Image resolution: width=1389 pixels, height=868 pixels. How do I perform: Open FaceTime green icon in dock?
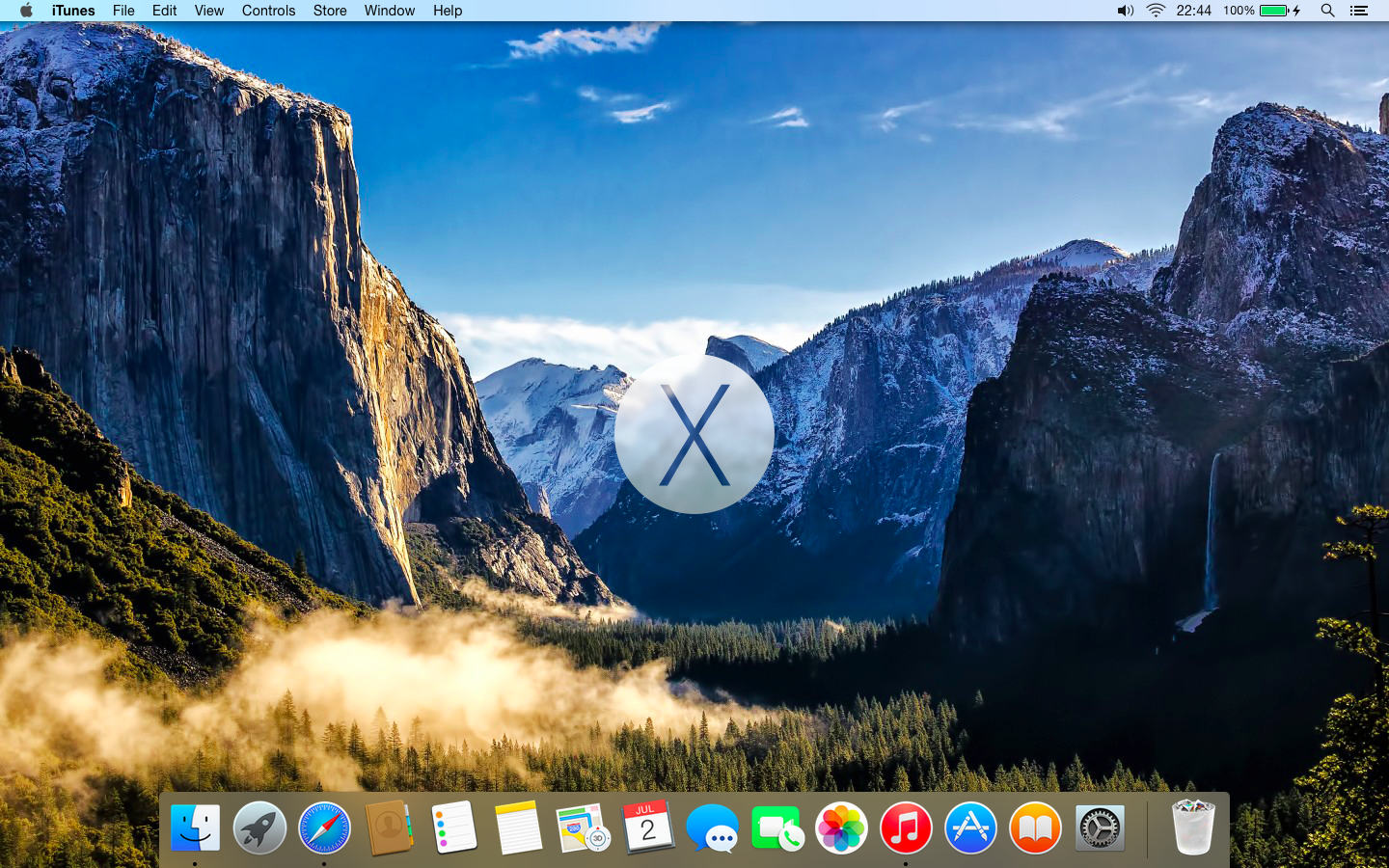pos(776,828)
